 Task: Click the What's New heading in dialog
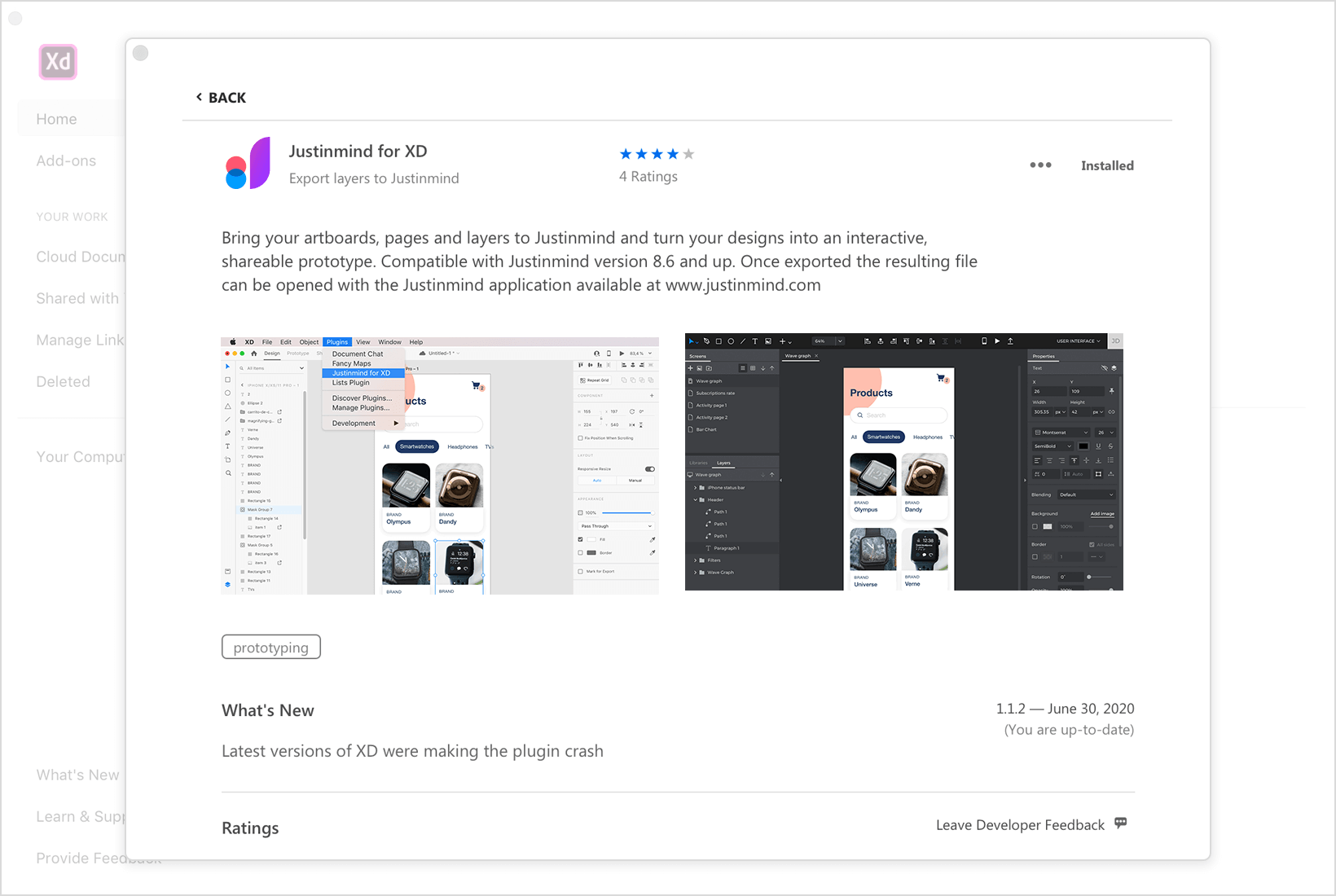pos(268,710)
